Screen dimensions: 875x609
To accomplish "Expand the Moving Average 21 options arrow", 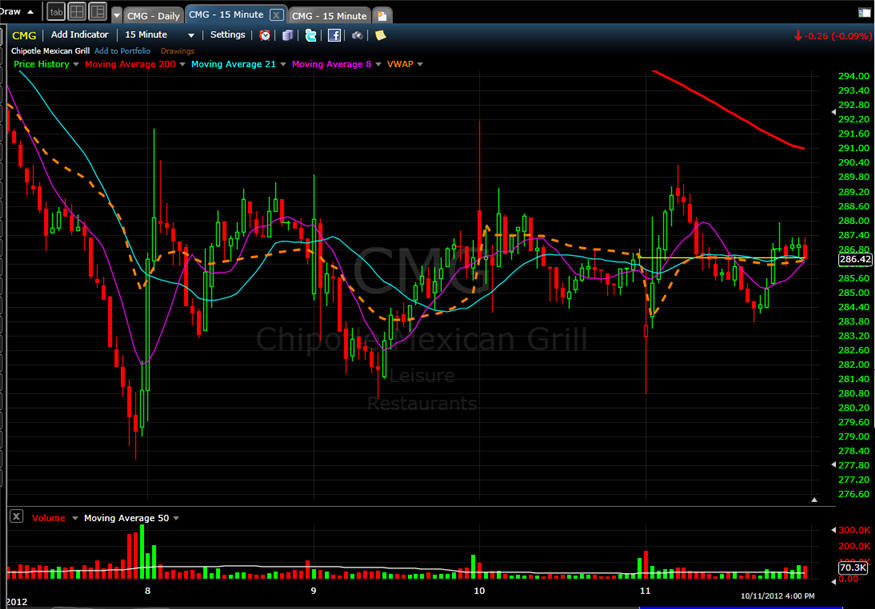I will tap(282, 64).
